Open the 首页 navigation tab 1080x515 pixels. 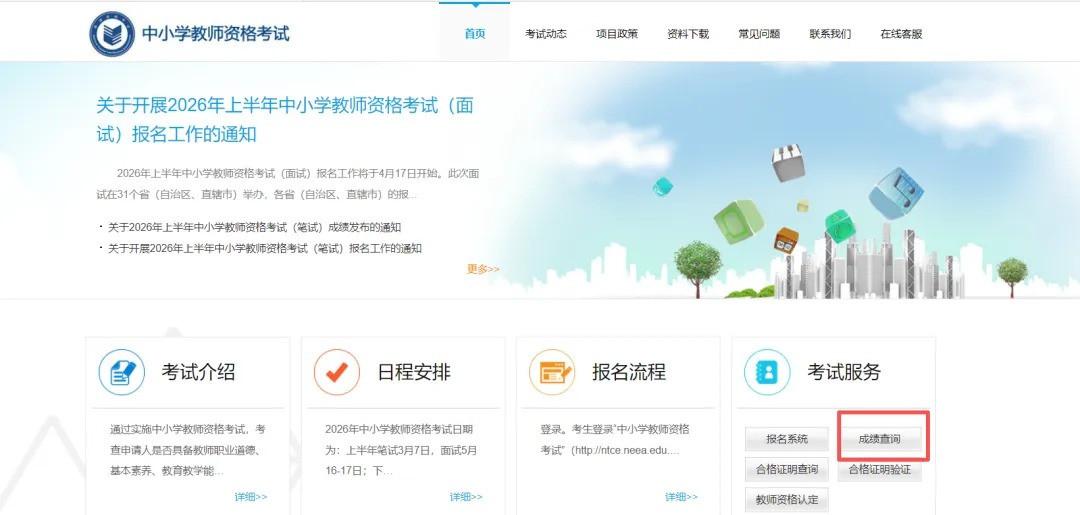pos(474,34)
